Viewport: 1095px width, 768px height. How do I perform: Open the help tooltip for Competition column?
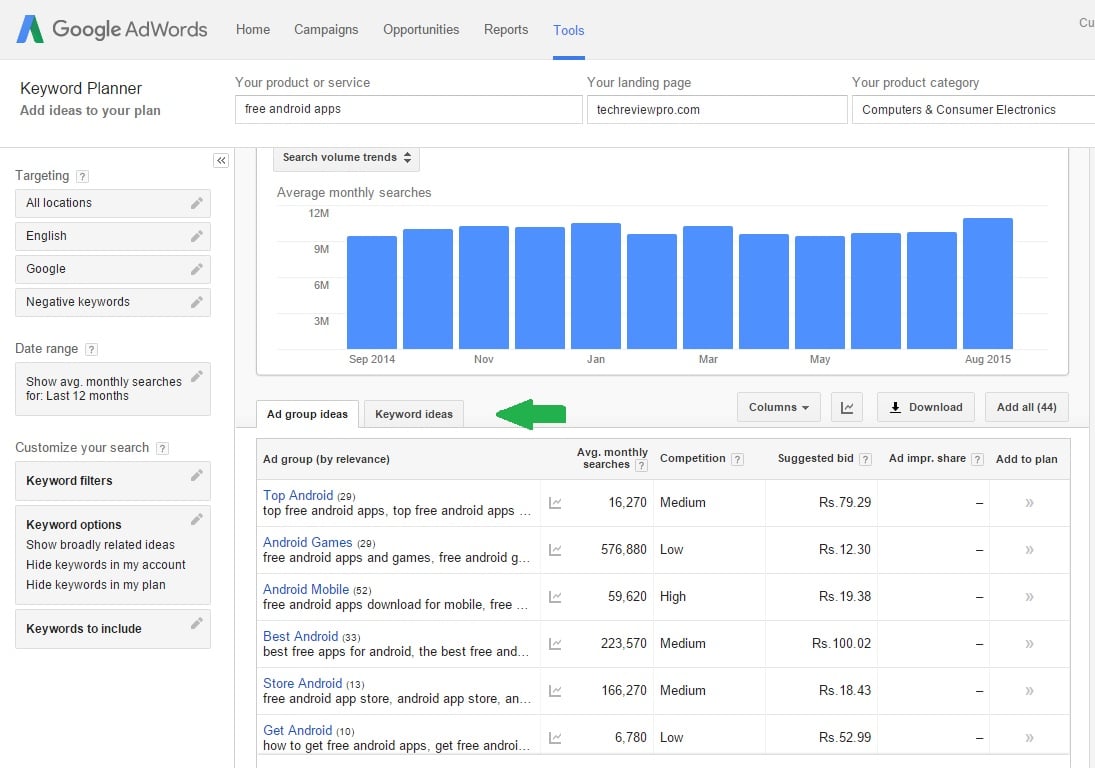[737, 458]
